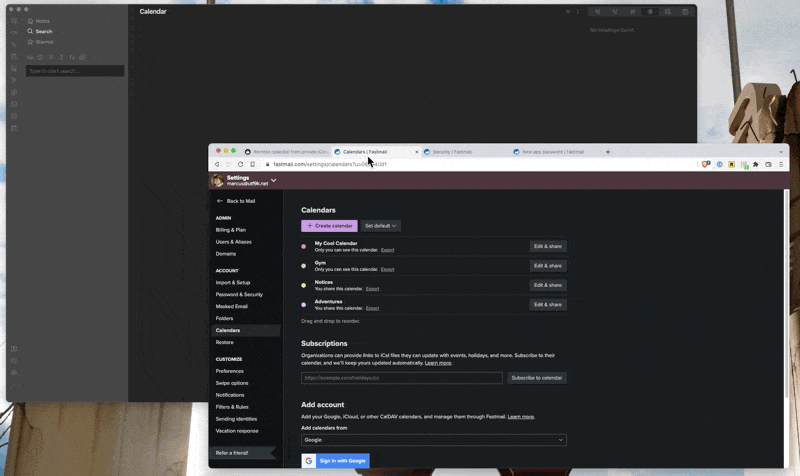The image size is (800, 476).
Task: Switch to Remote calendar from private iCloud tab
Action: click(287, 152)
